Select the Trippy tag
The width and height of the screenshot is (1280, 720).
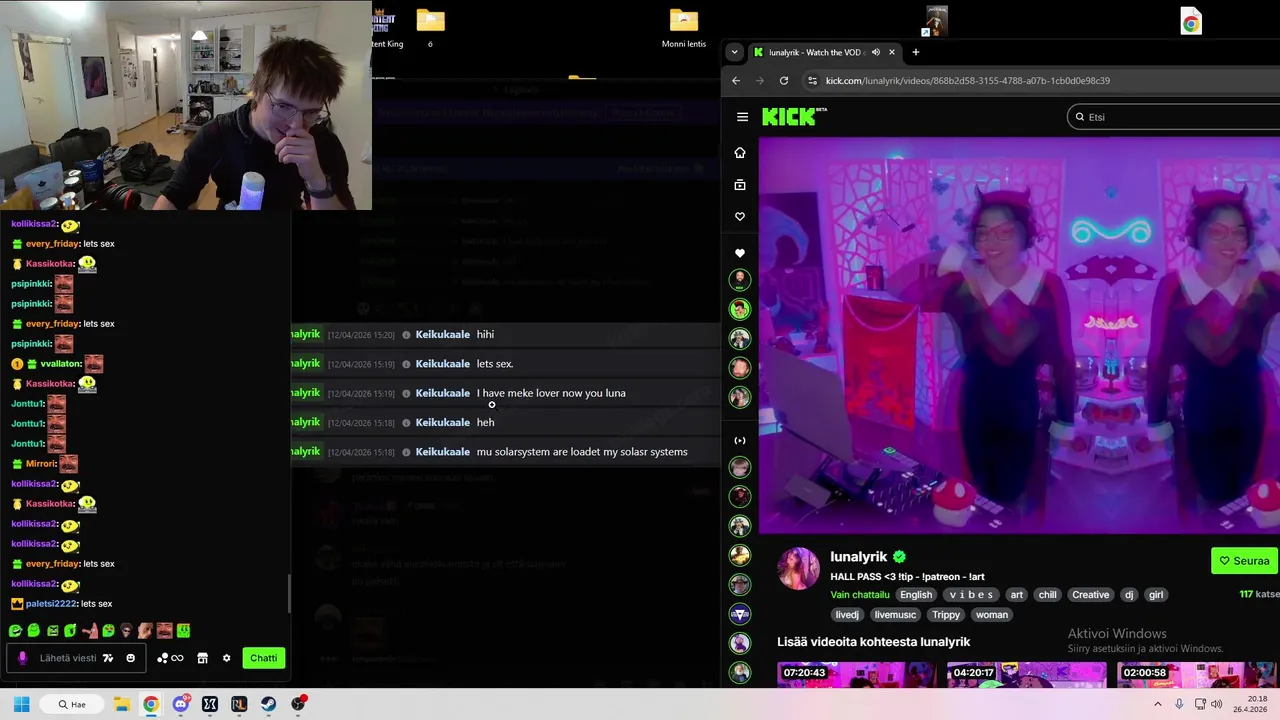click(x=946, y=615)
